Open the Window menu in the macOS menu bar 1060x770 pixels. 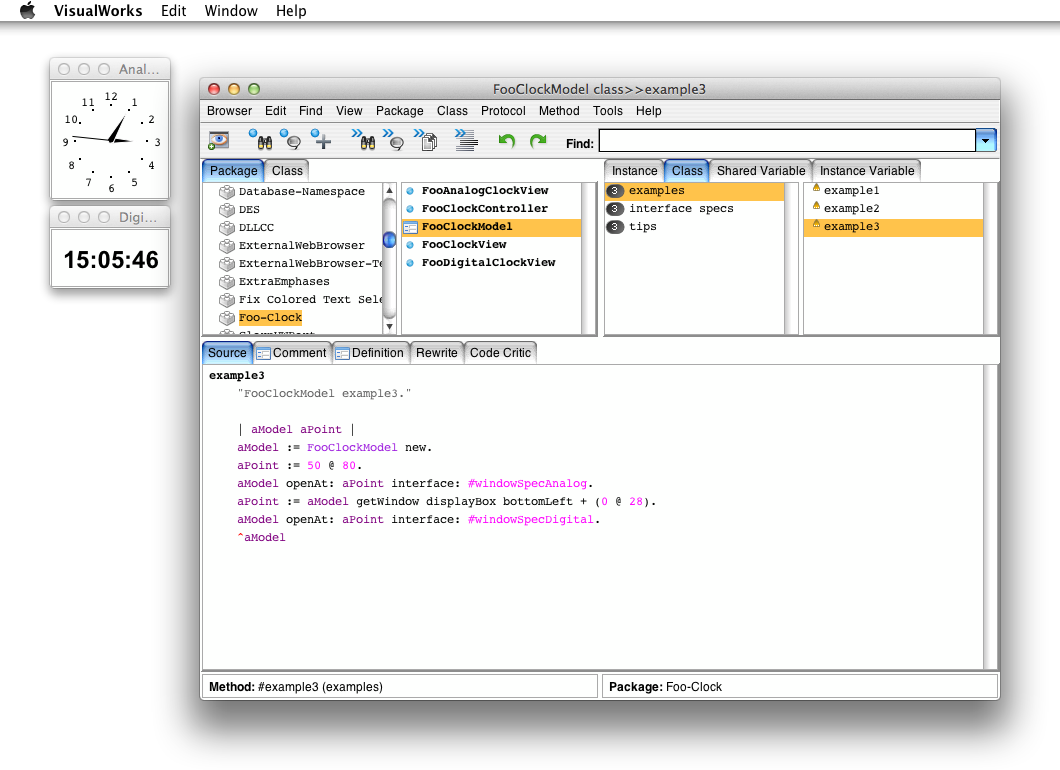coord(231,11)
